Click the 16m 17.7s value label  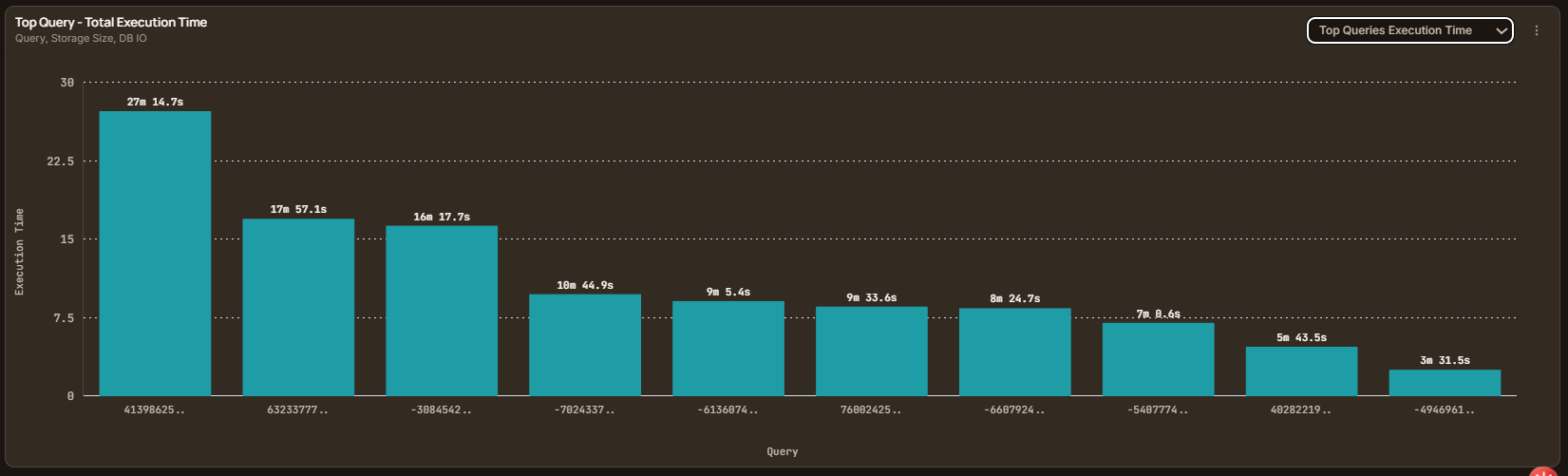(442, 217)
